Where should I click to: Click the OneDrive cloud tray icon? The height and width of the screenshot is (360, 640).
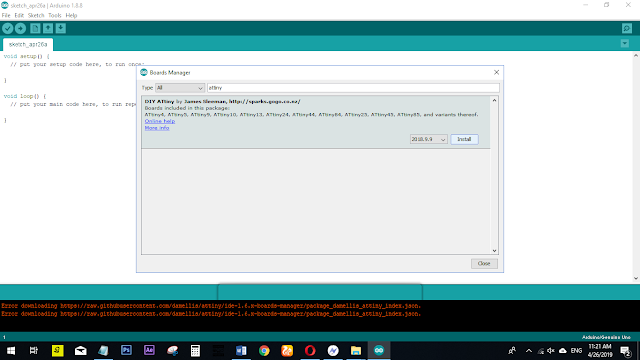(562, 351)
